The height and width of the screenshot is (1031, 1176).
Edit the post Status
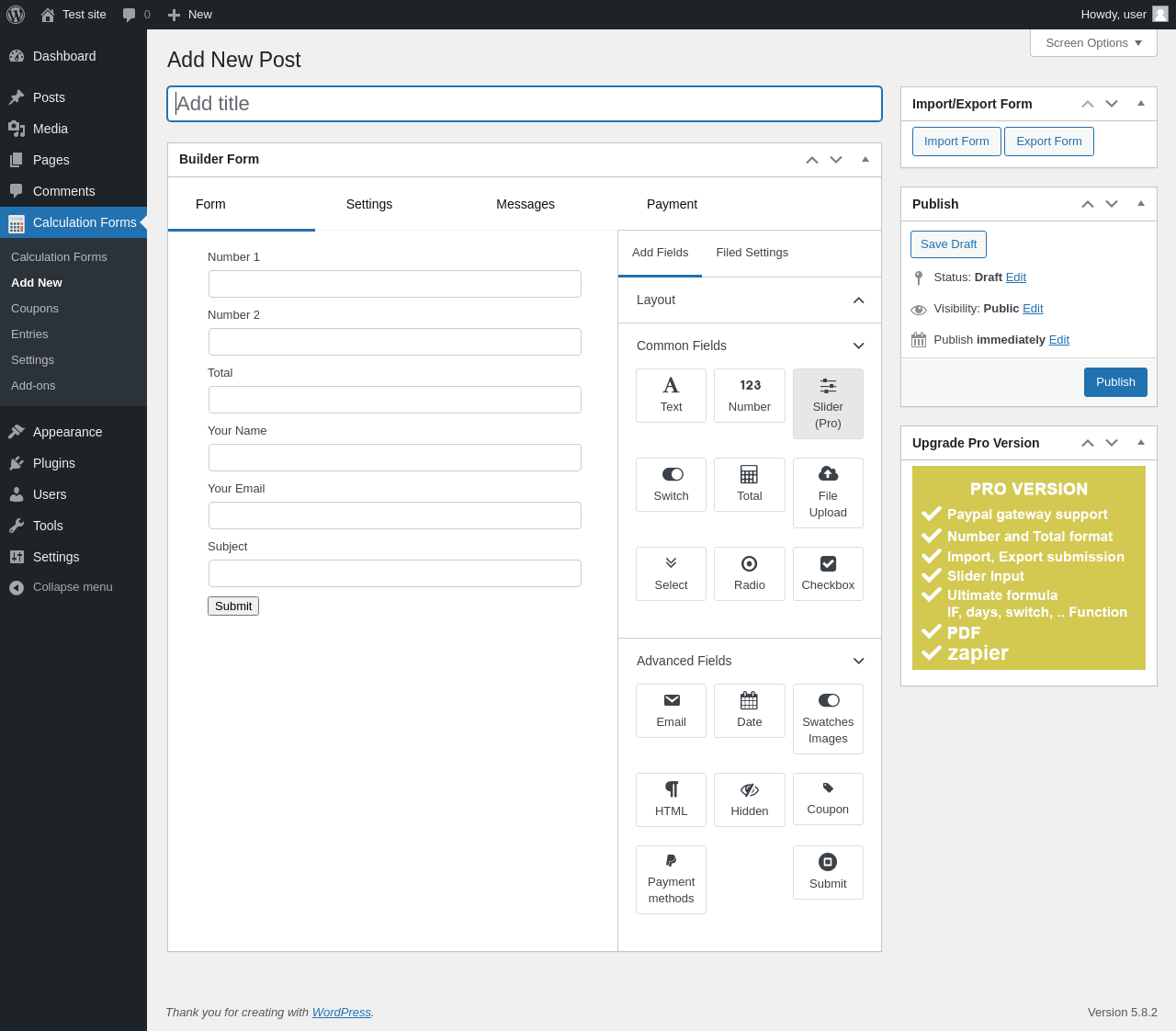(1016, 278)
